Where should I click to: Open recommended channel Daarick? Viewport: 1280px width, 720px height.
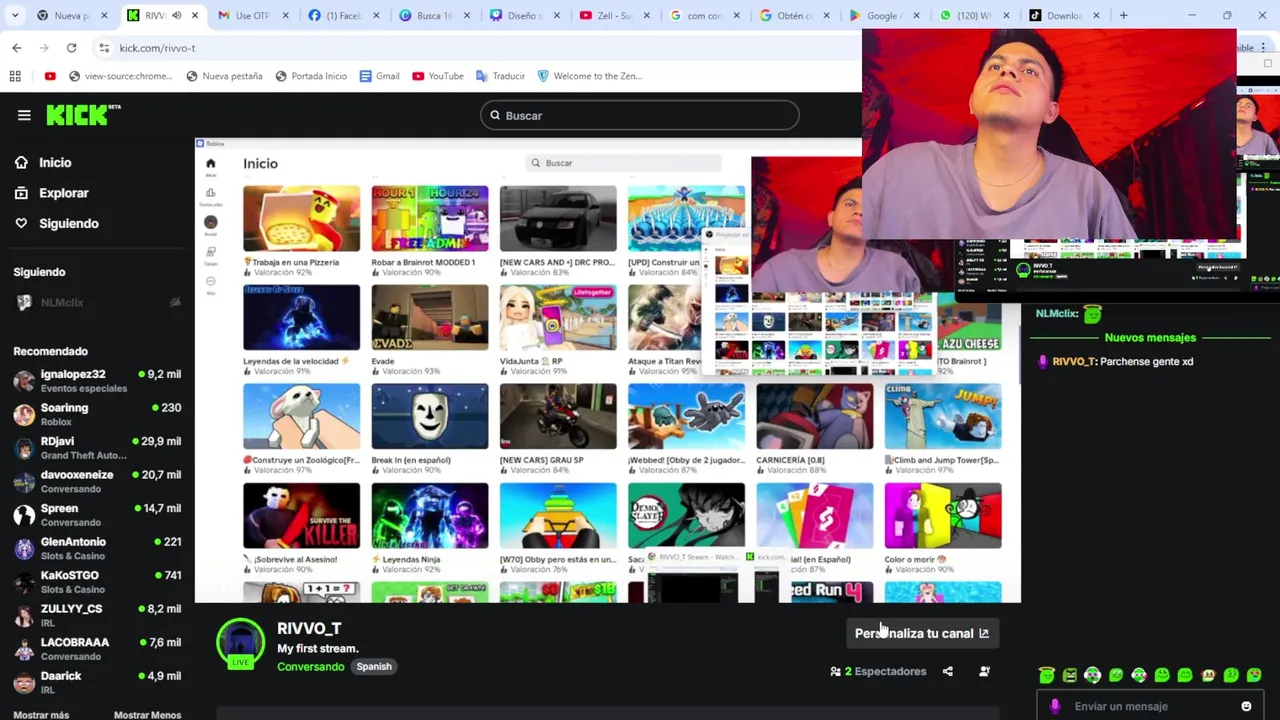(x=97, y=682)
